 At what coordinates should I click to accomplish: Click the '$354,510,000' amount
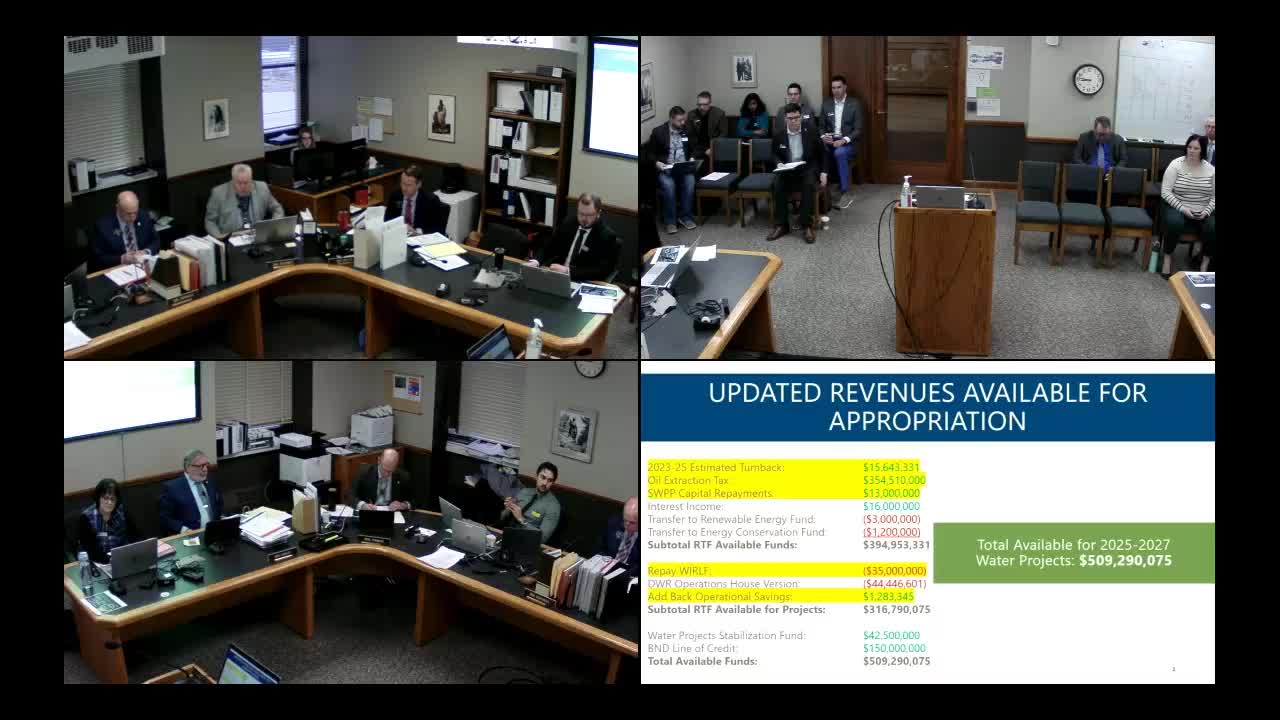[894, 480]
